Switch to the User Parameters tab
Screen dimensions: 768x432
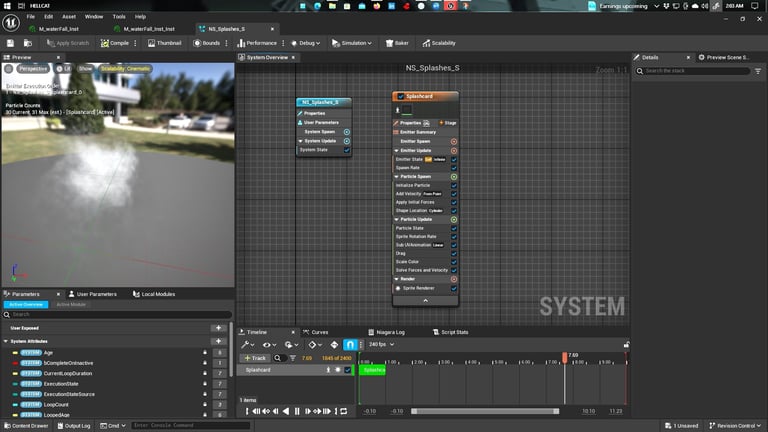click(93, 294)
